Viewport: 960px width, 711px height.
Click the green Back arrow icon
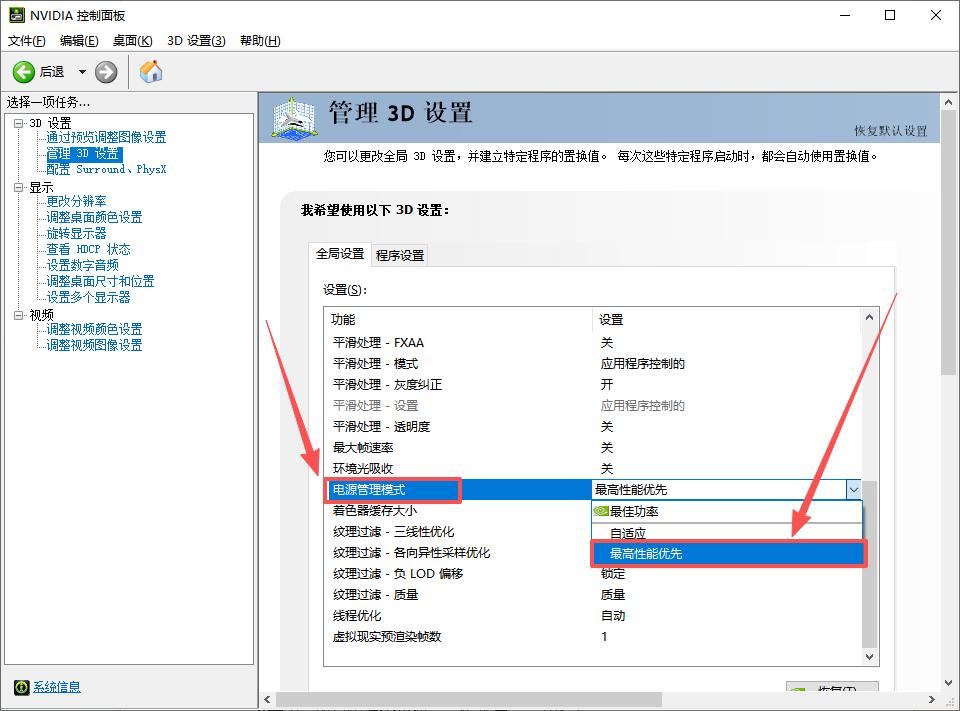tap(23, 72)
